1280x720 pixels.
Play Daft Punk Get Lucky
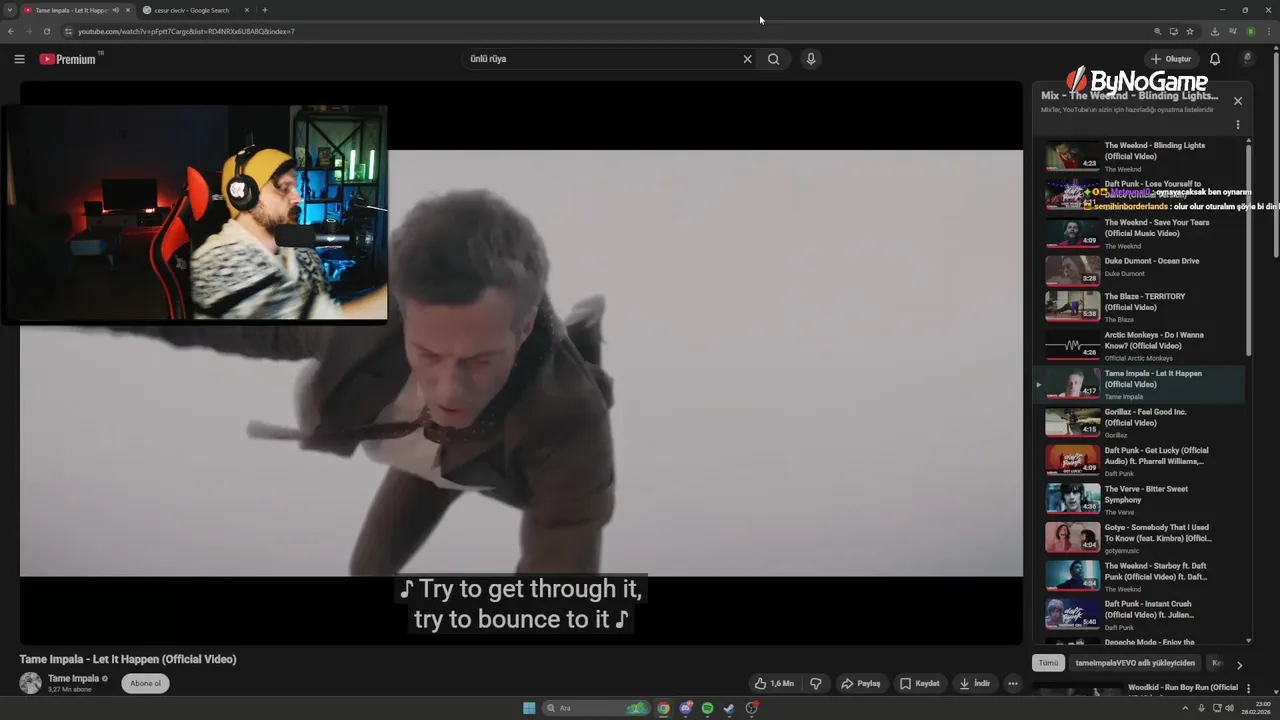coord(1139,461)
